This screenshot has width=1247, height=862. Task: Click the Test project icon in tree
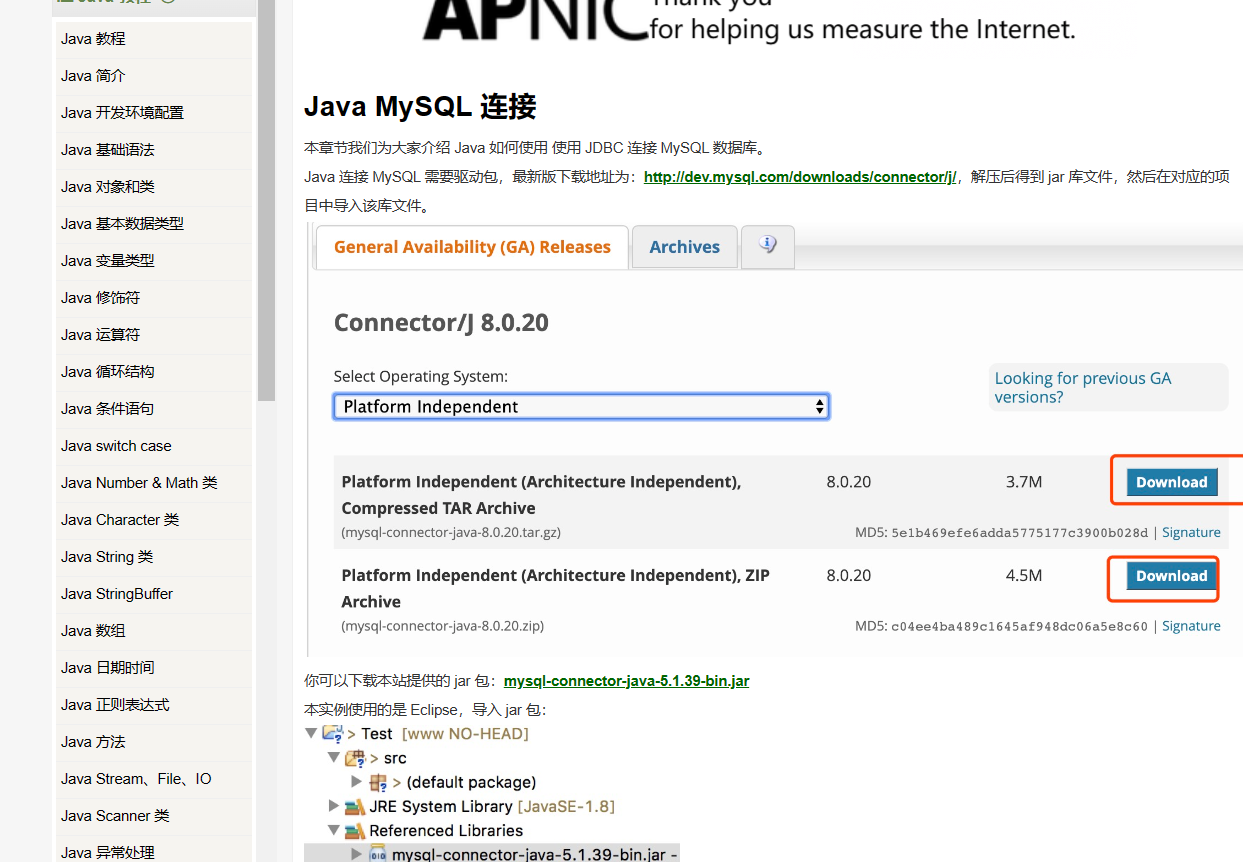[333, 734]
